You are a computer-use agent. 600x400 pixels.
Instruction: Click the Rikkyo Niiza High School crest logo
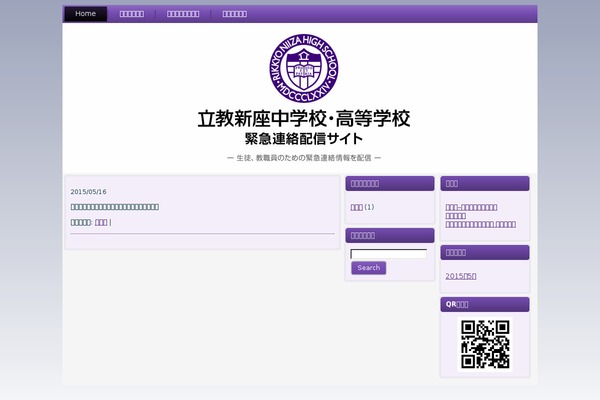tap(304, 68)
